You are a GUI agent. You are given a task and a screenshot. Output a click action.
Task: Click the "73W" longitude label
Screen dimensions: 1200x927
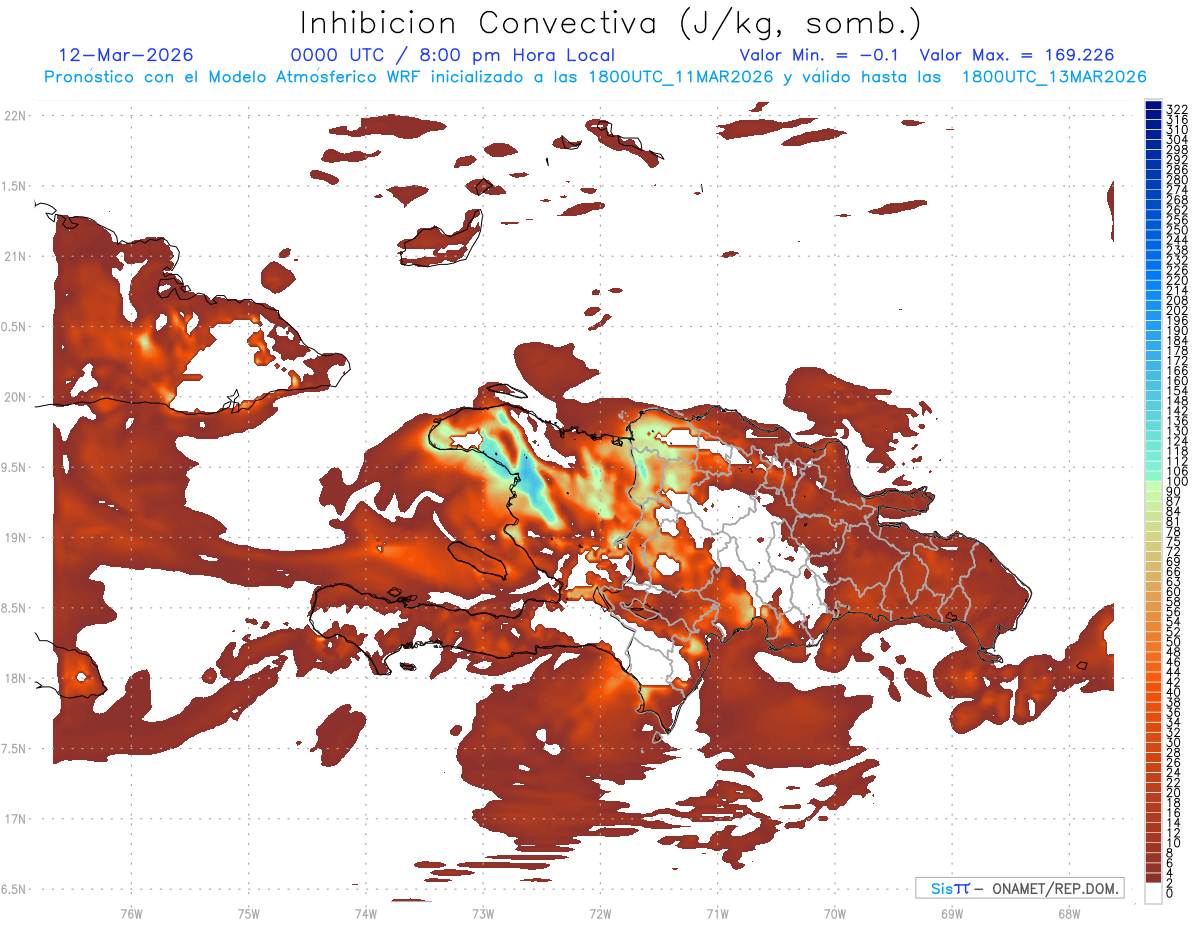click(483, 913)
